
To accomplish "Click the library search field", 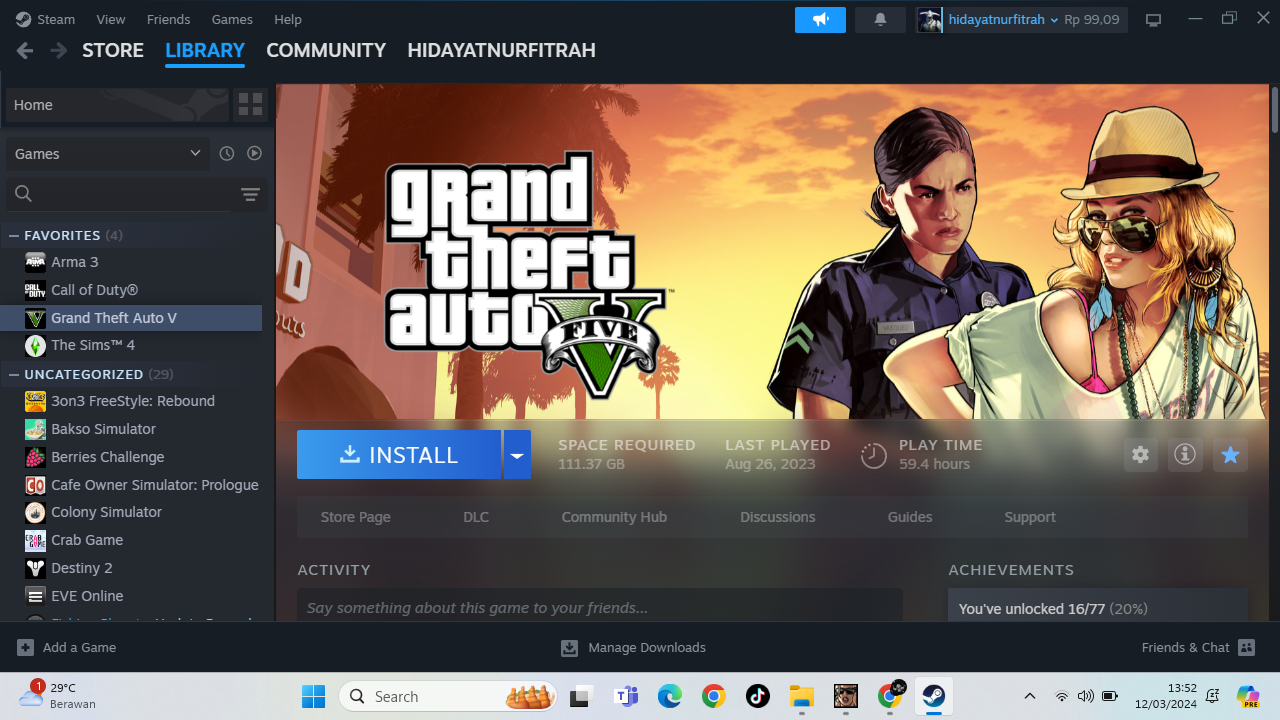I will point(120,194).
